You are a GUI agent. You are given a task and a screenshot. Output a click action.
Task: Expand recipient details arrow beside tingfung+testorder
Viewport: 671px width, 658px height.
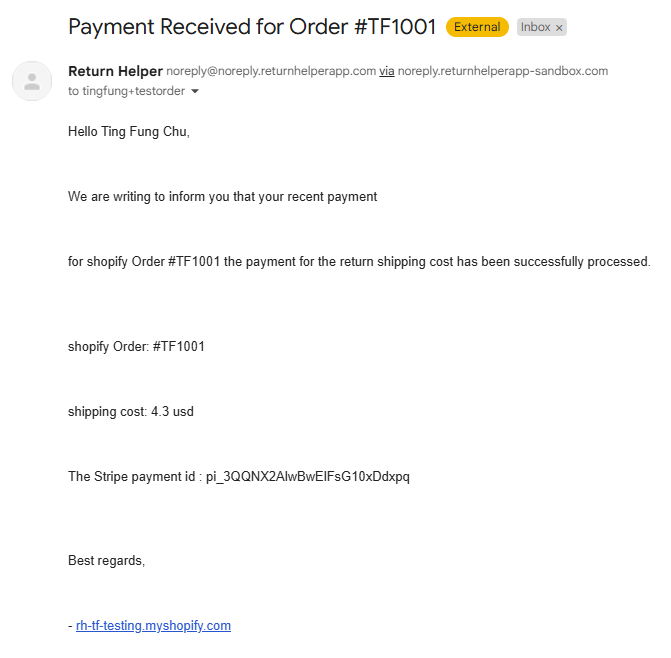point(195,92)
